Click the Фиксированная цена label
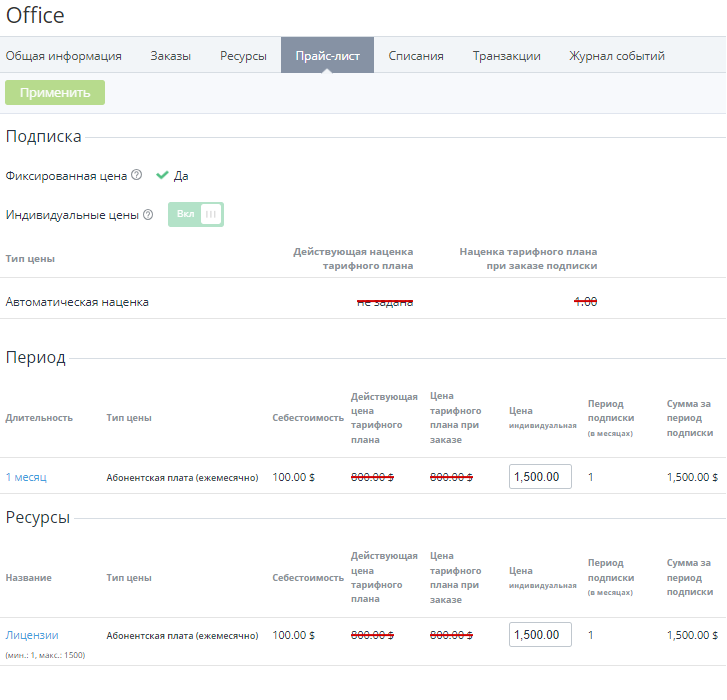The image size is (727, 700). tap(66, 176)
